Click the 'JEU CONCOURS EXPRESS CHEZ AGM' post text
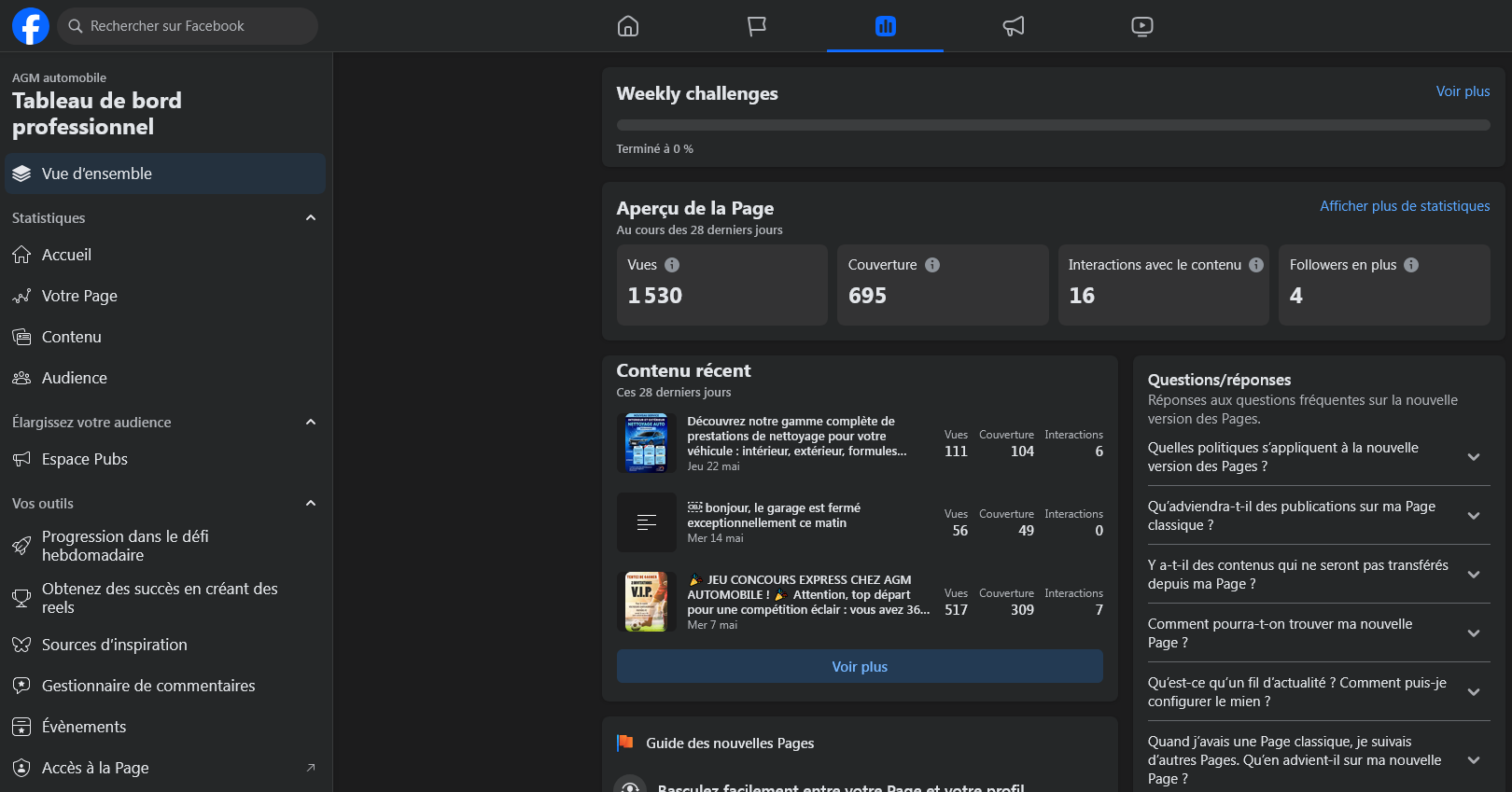Image resolution: width=1512 pixels, height=792 pixels. click(x=808, y=594)
